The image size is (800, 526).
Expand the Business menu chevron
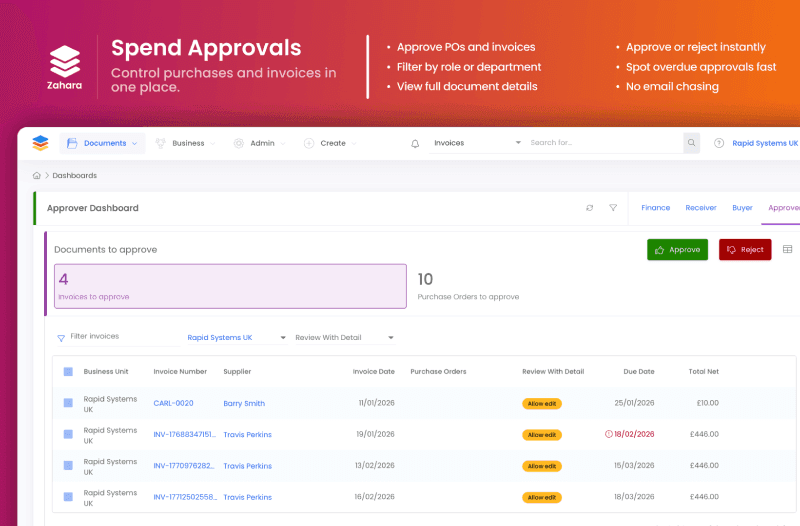212,144
